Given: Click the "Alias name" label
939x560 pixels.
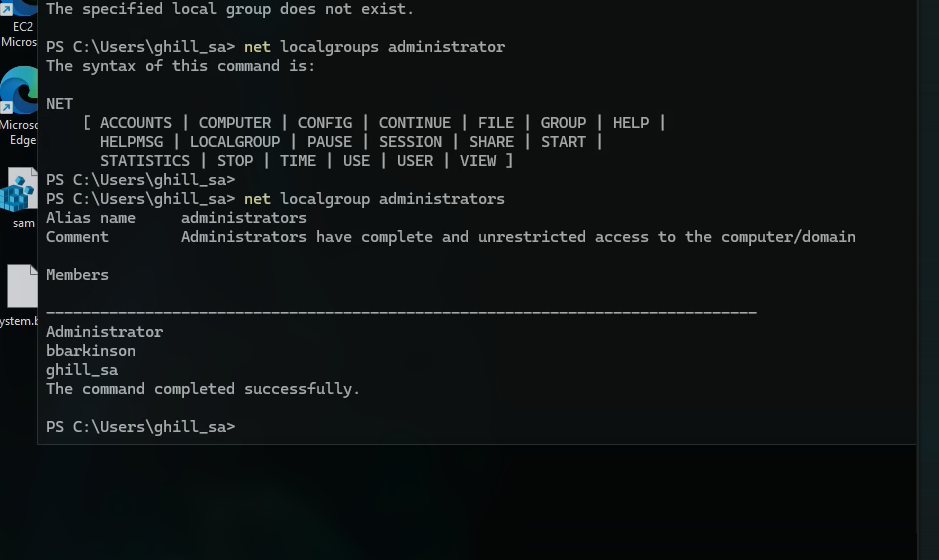Looking at the screenshot, I should point(91,218).
